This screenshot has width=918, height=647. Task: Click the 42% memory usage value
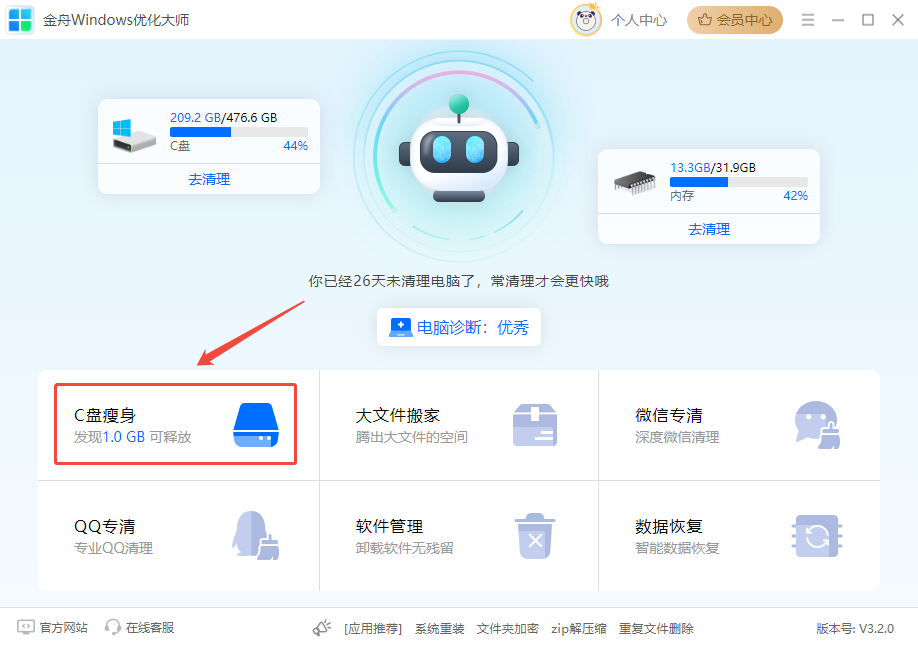click(x=796, y=196)
